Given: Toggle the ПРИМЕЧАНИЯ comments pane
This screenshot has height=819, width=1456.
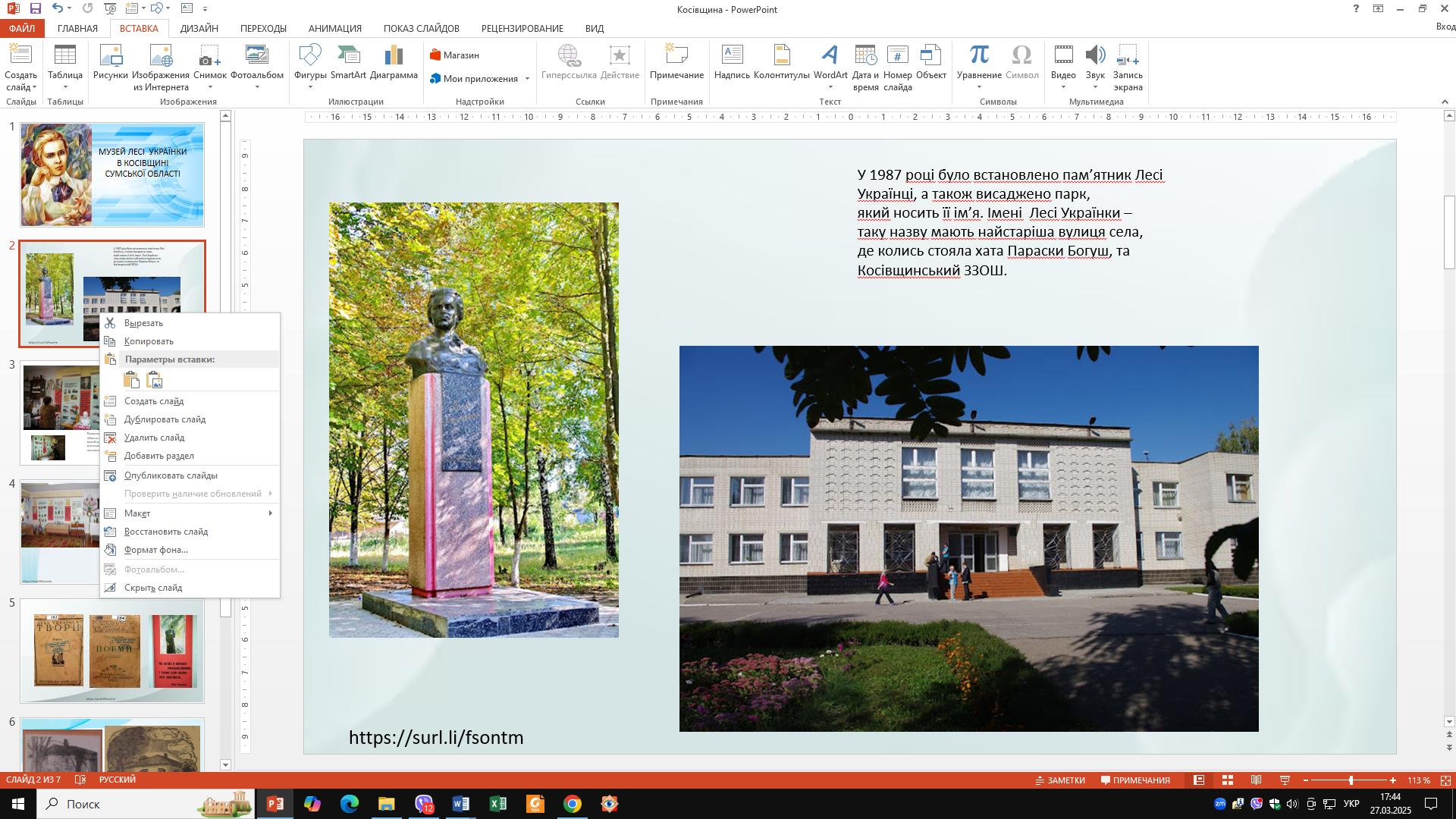Looking at the screenshot, I should pyautogui.click(x=1135, y=780).
